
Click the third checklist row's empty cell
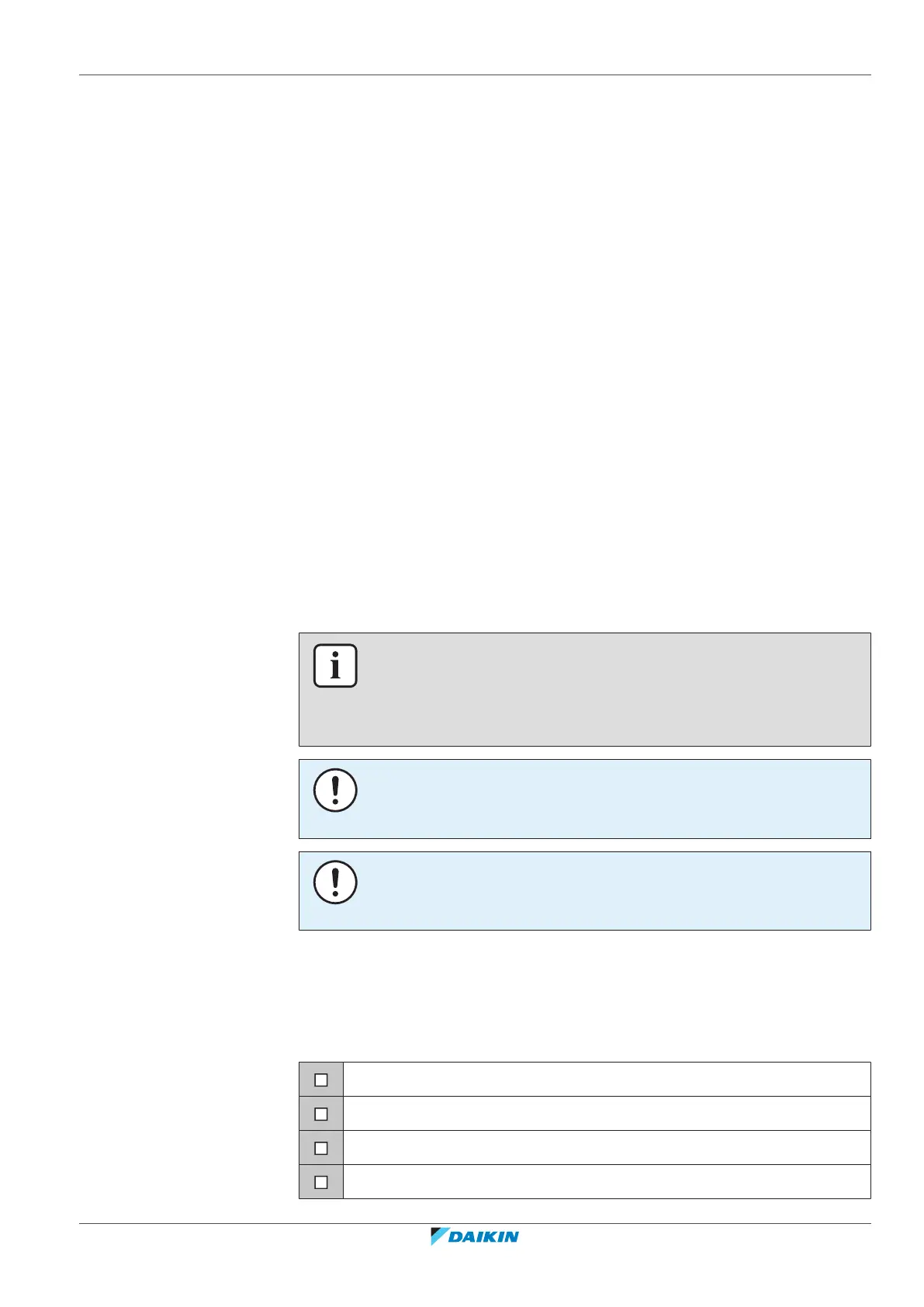coord(607,1148)
